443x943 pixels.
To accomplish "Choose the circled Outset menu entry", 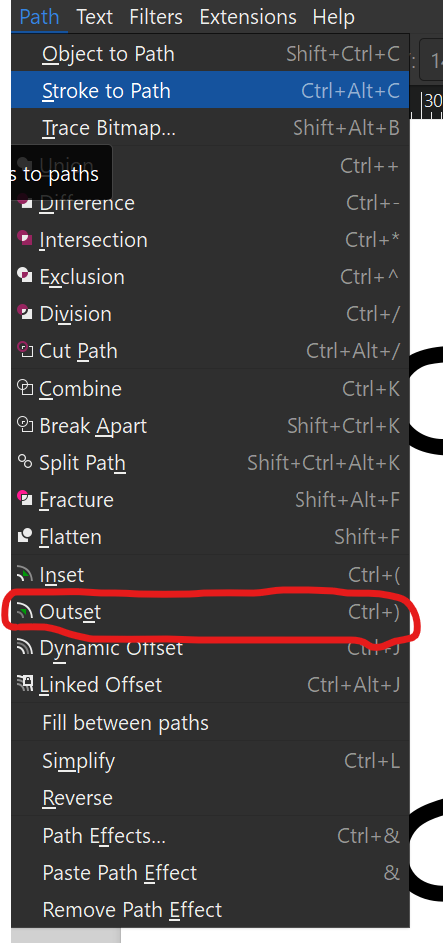I will point(210,612).
